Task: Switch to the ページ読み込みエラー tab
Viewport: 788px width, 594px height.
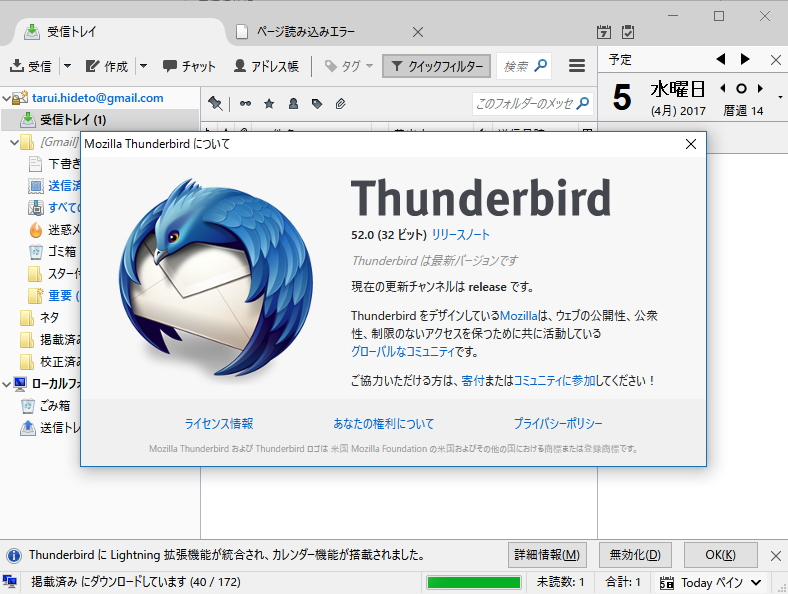Action: pos(305,32)
